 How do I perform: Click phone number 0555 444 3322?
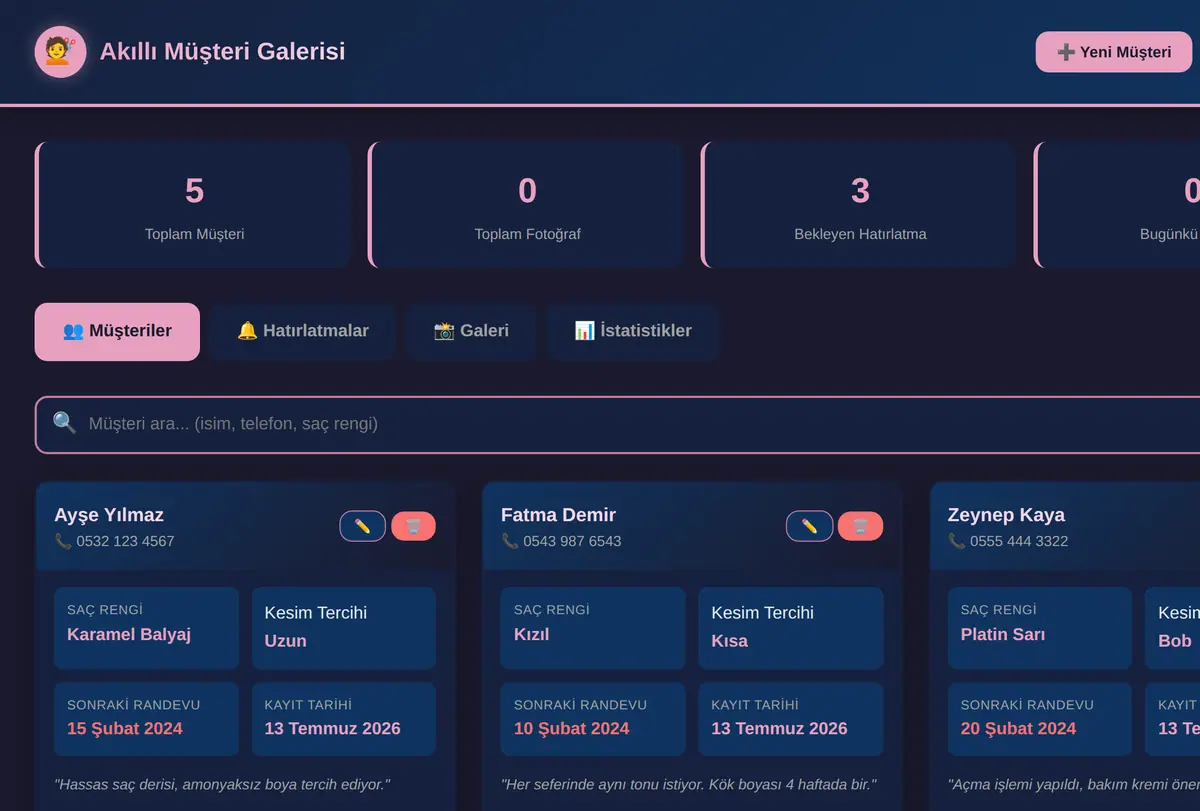coord(1019,541)
